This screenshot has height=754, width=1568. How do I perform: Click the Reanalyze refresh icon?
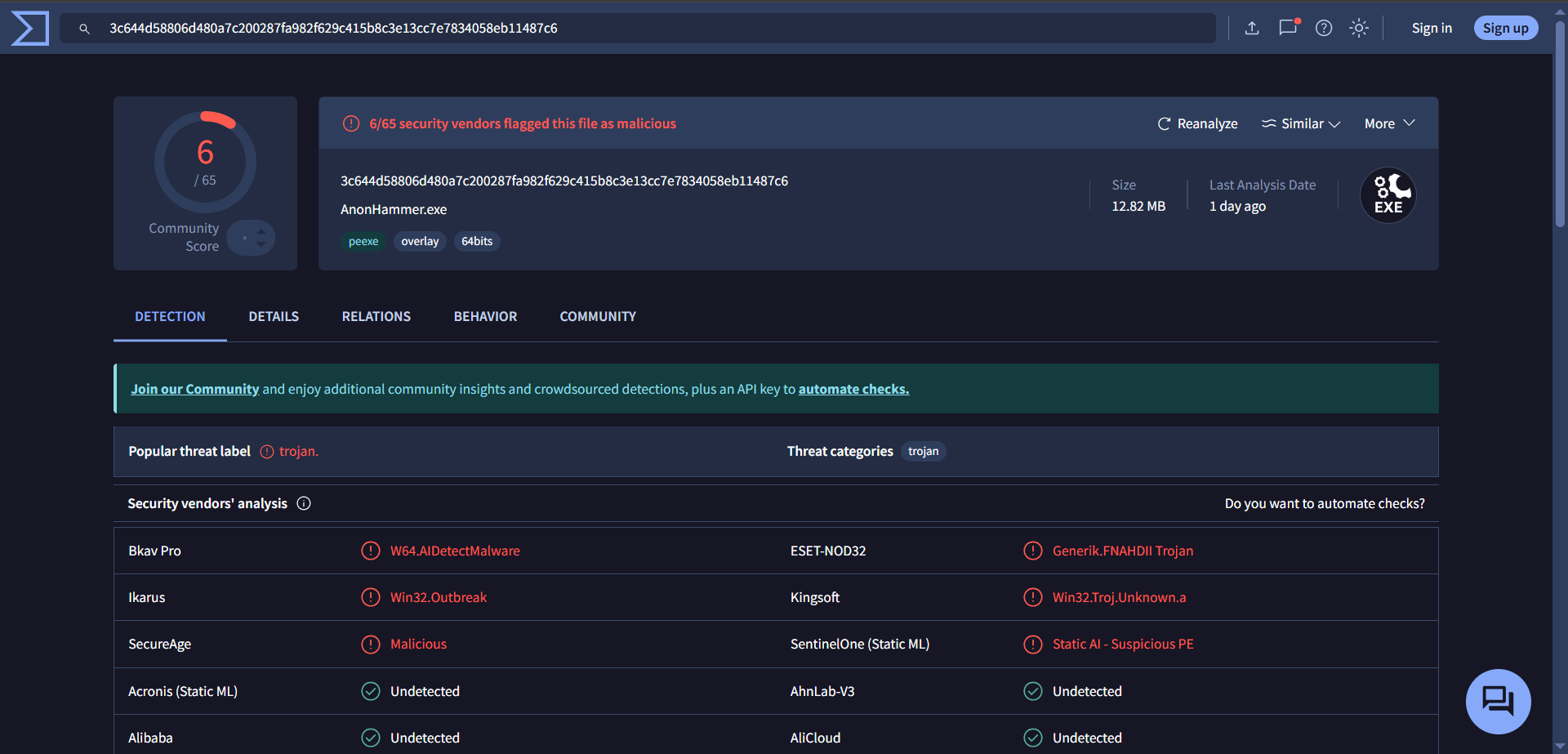click(1164, 124)
